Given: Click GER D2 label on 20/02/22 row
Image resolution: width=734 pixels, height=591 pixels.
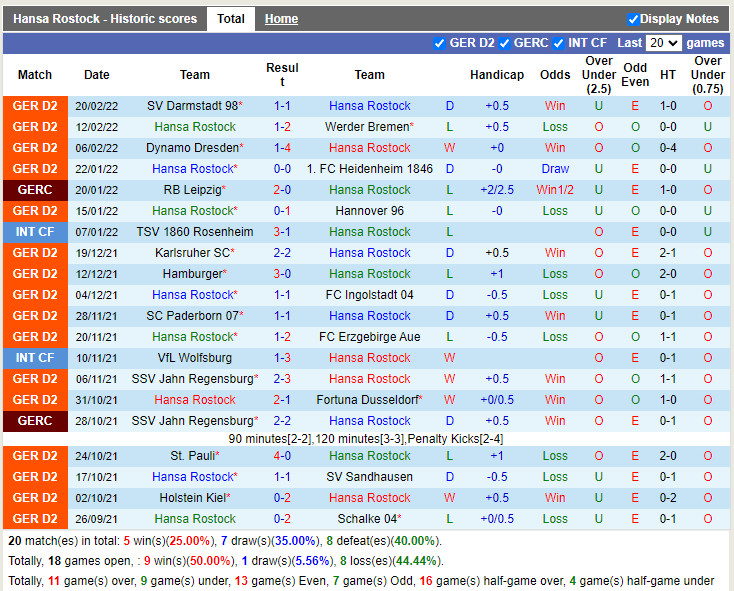Looking at the screenshot, I should click(x=35, y=106).
